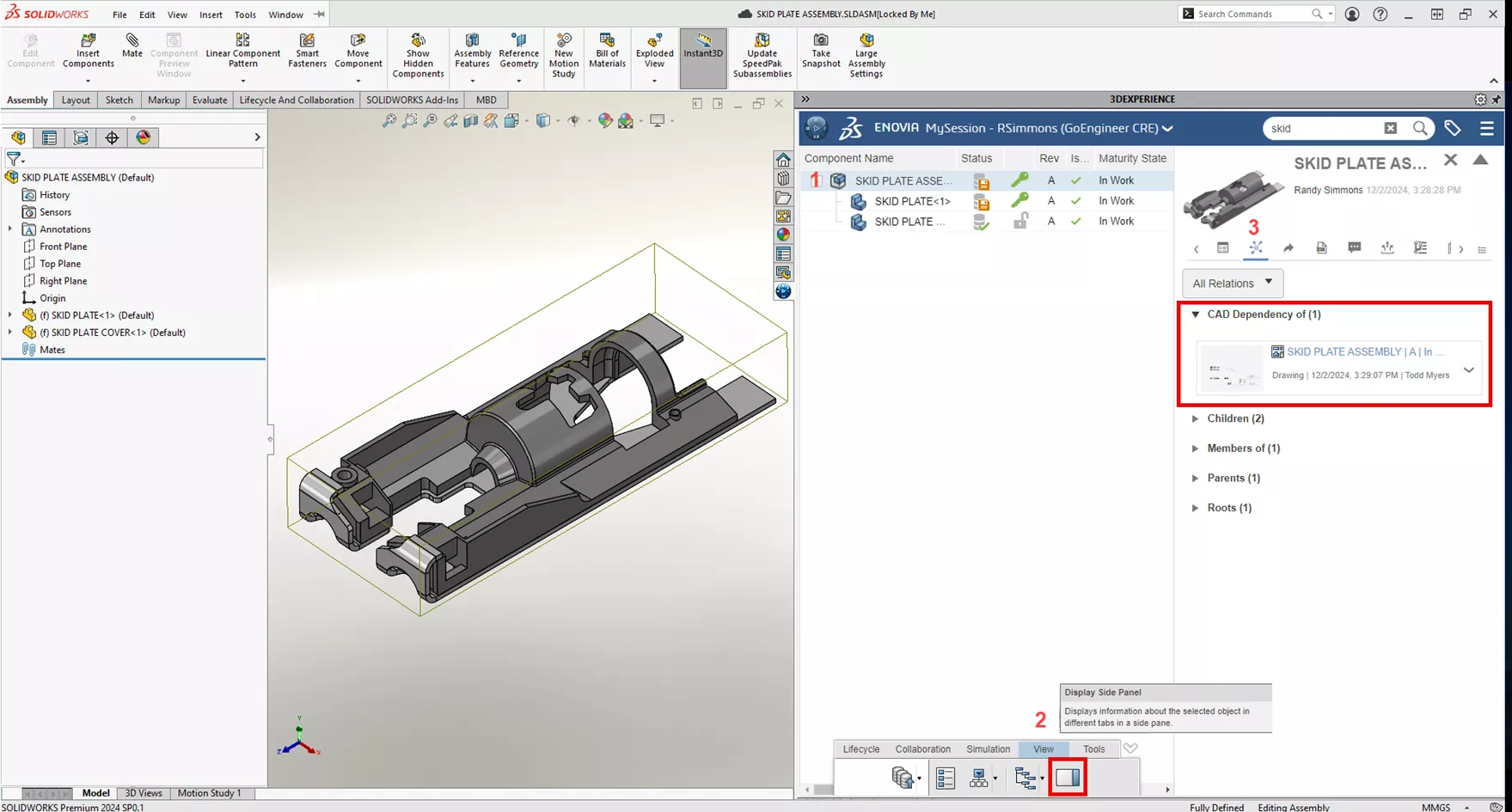Screen dimensions: 1512x812
Task: Expand Children (2) section
Action: [1196, 418]
